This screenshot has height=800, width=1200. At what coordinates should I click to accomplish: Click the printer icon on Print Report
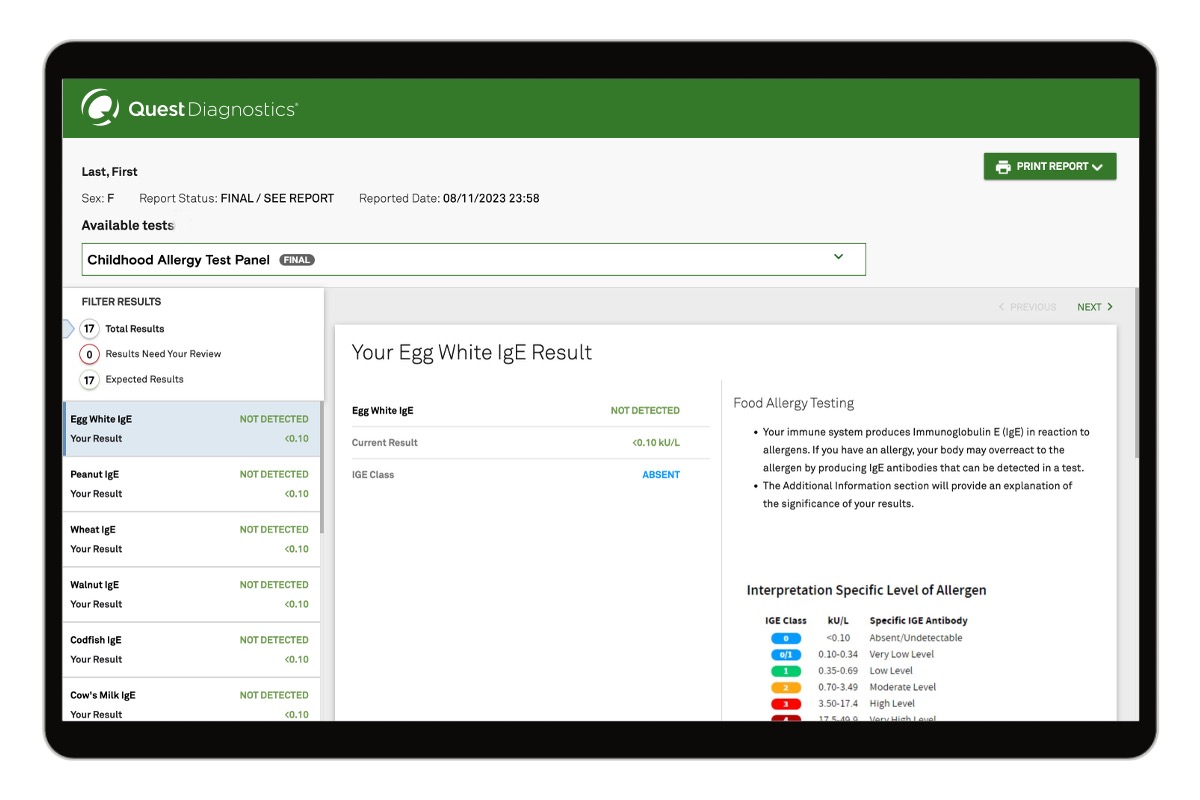1002,167
